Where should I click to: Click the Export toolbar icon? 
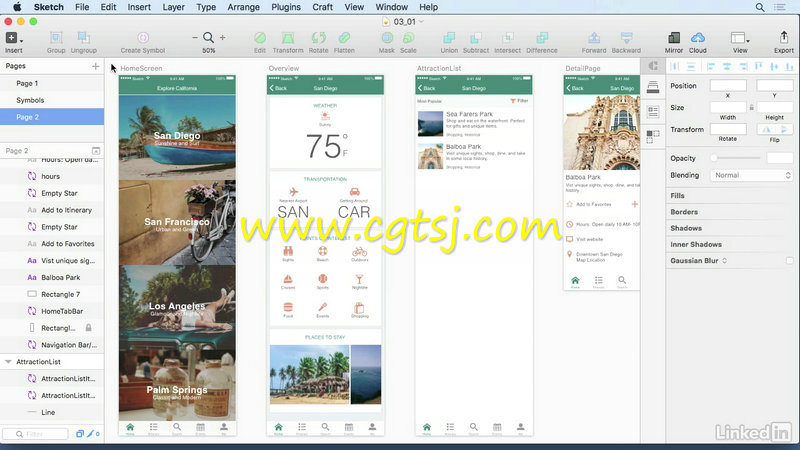(x=784, y=38)
